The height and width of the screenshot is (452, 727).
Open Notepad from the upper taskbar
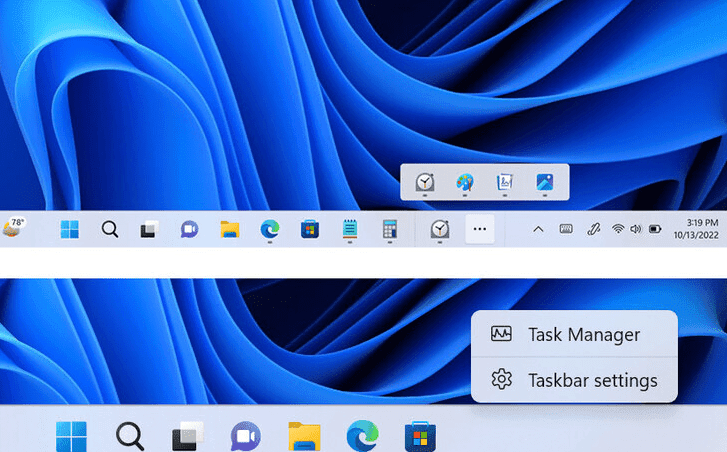tap(349, 229)
